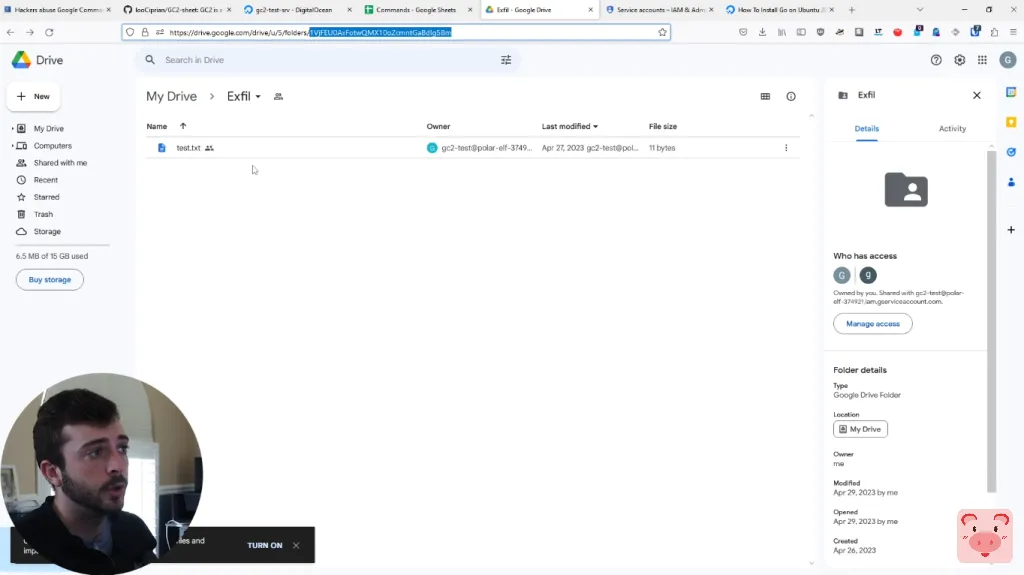Open Recent in sidebar

coord(46,180)
